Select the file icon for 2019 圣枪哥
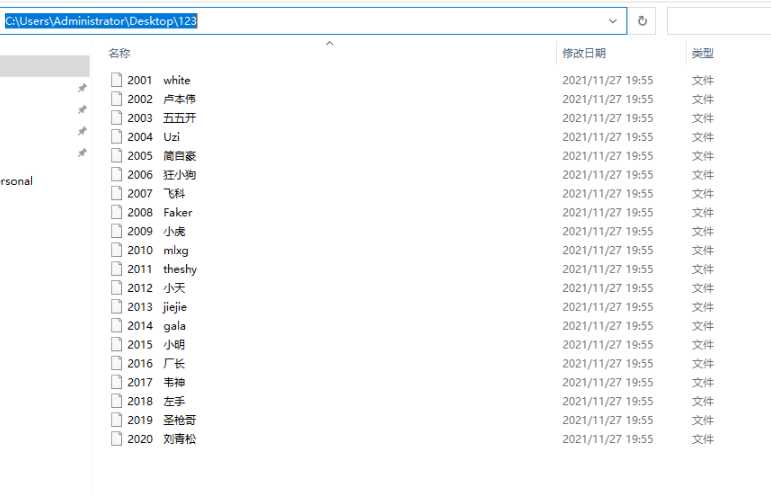 tap(117, 420)
